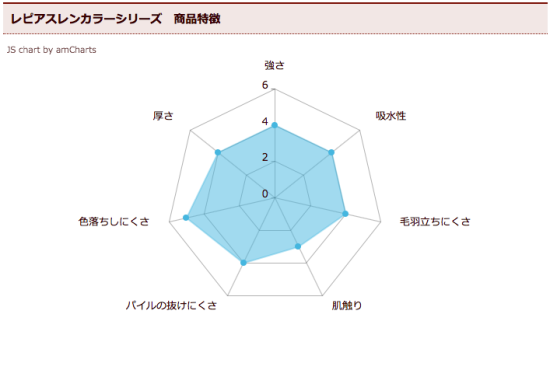
Task: Click the パイルの抜けにくさ axis label
Action: [172, 305]
